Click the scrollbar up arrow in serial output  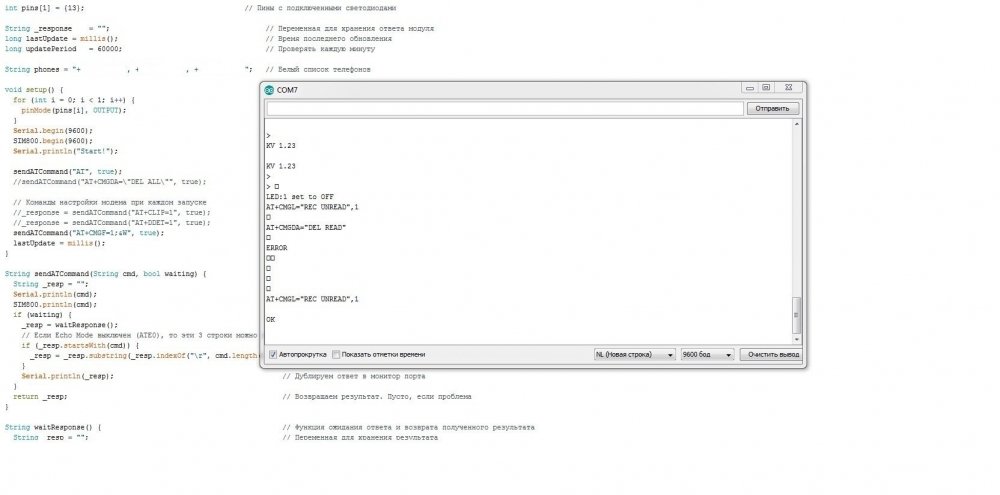pyautogui.click(x=797, y=124)
